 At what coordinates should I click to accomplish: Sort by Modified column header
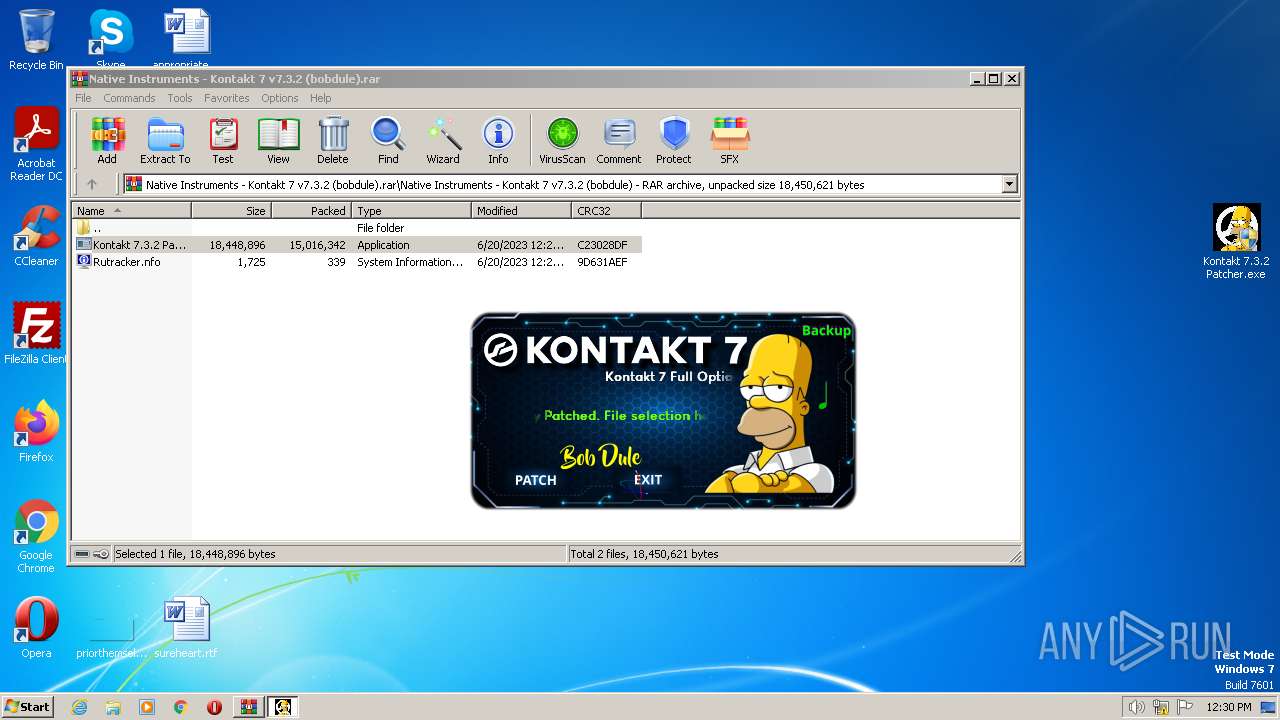[x=521, y=210]
